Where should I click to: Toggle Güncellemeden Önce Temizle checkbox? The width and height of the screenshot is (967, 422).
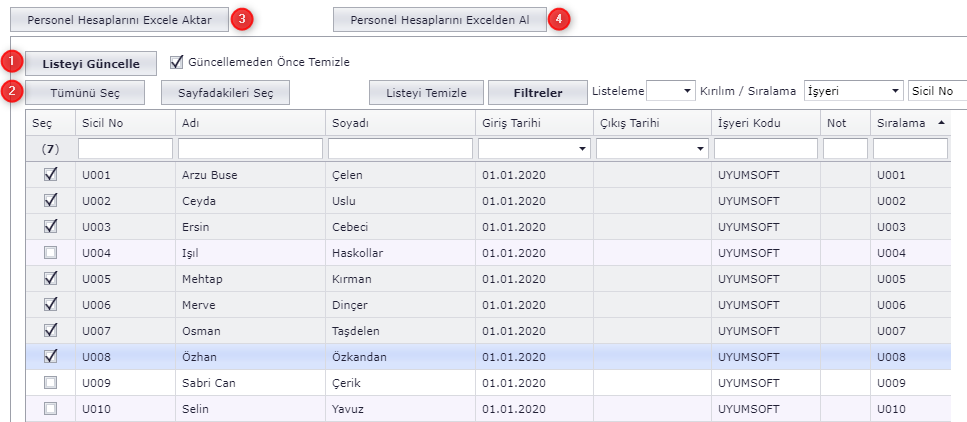(x=177, y=62)
